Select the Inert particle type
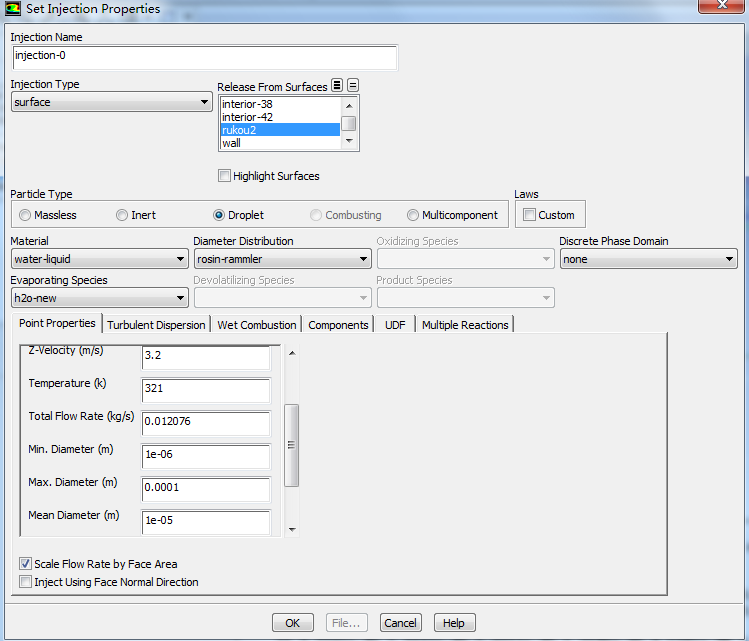 pyautogui.click(x=122, y=215)
